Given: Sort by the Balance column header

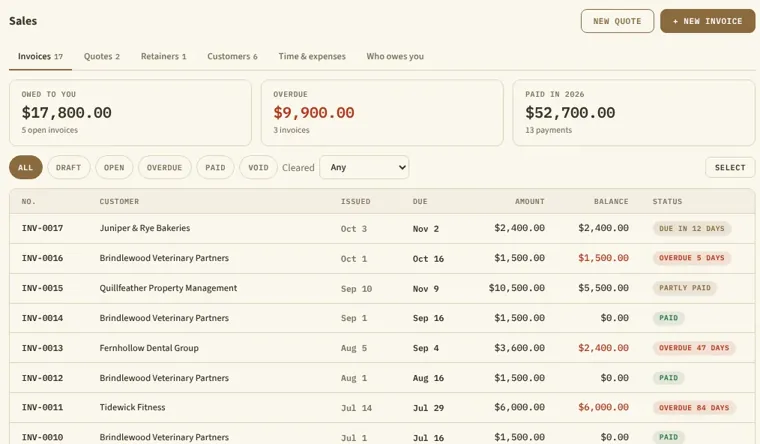Looking at the screenshot, I should [x=611, y=201].
